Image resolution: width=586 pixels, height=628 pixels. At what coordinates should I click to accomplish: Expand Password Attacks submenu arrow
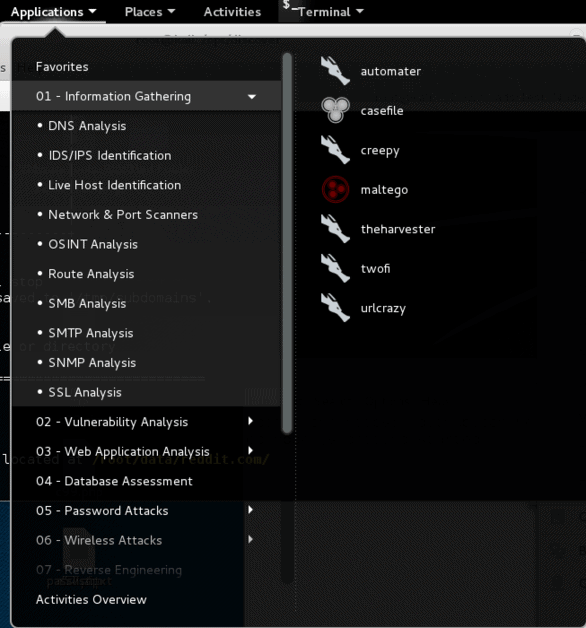point(251,509)
